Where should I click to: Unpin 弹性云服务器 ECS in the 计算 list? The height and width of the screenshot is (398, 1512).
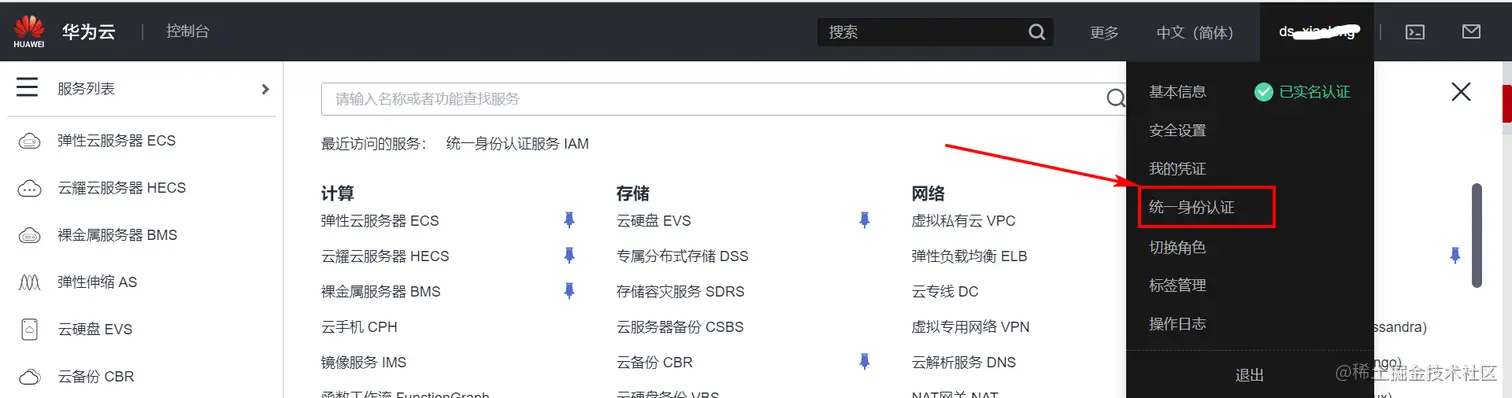569,220
